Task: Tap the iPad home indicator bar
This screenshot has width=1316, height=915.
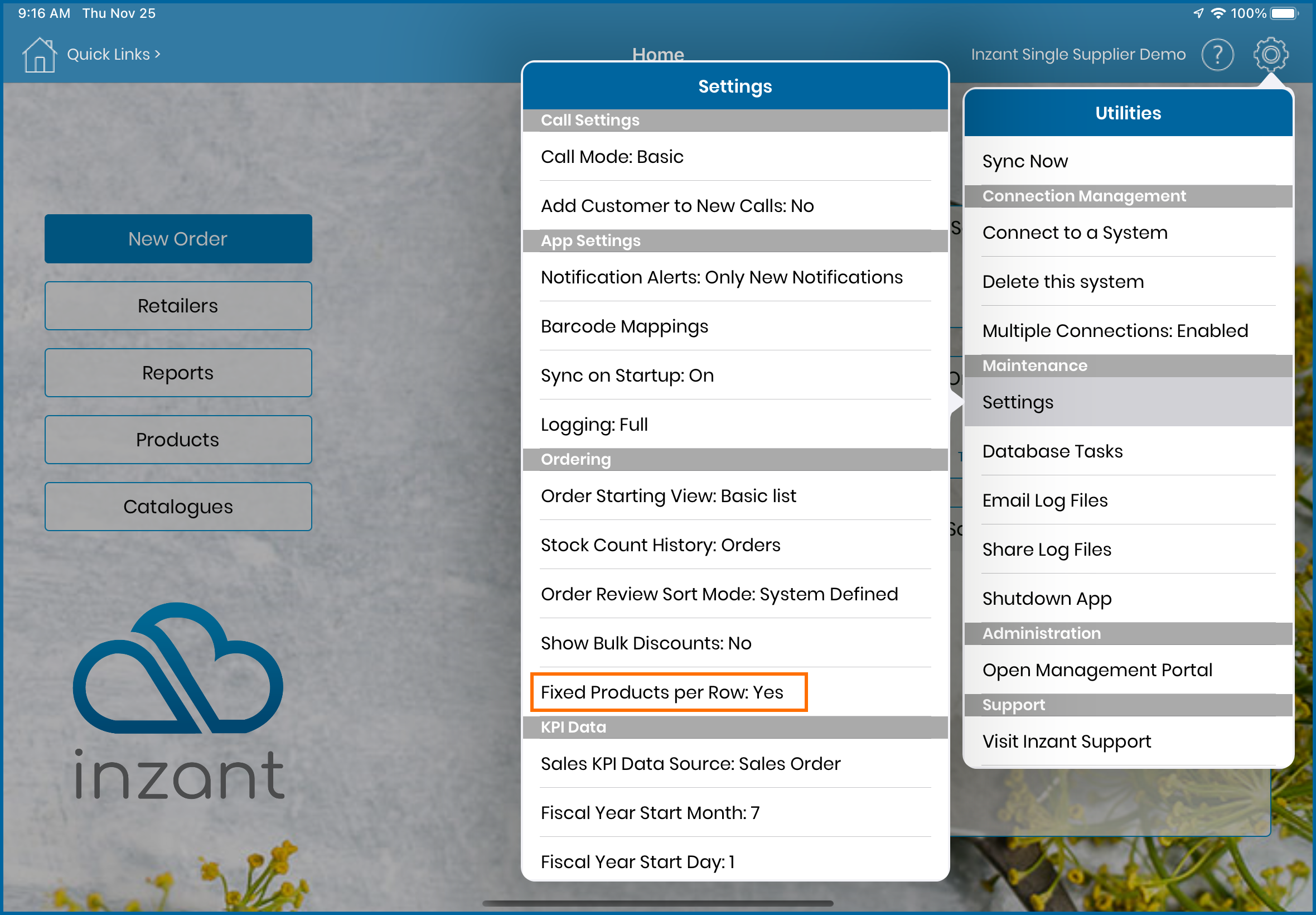Action: 657,903
